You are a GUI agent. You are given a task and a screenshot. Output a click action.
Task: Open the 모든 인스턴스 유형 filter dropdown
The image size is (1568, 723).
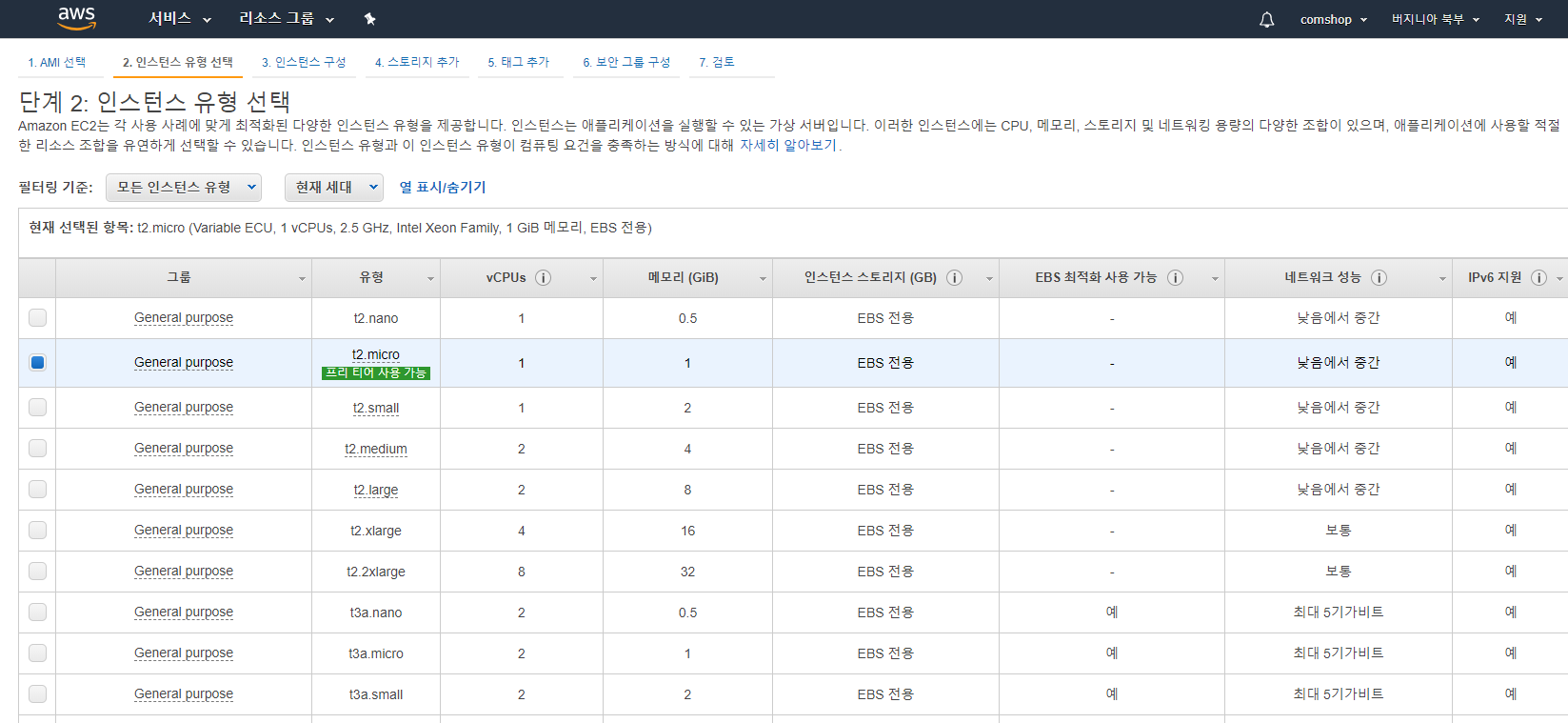tap(184, 188)
